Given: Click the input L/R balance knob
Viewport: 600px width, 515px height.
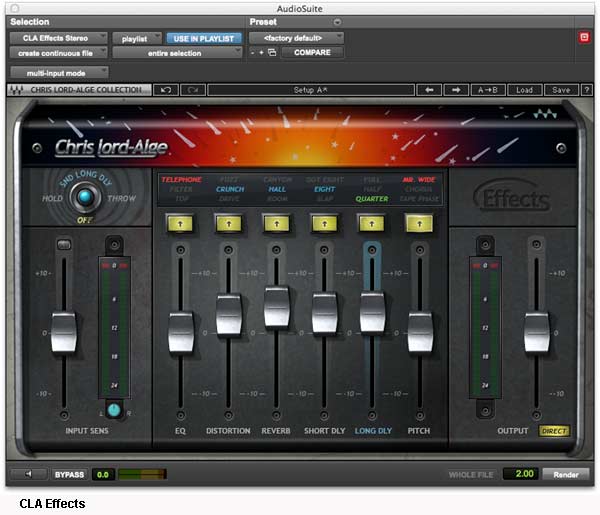Looking at the screenshot, I should click(114, 410).
